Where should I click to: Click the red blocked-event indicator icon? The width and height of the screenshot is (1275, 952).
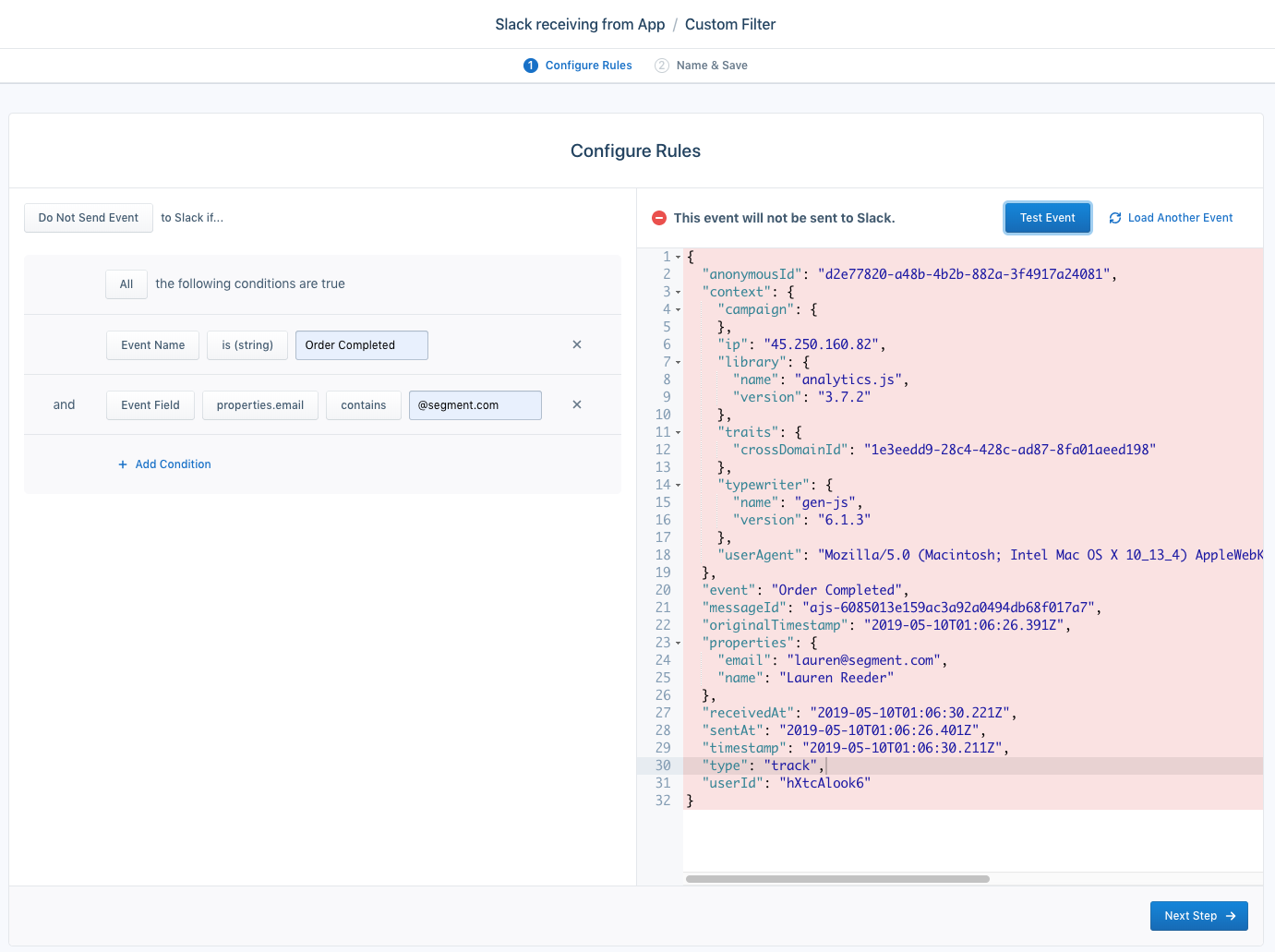click(x=659, y=217)
